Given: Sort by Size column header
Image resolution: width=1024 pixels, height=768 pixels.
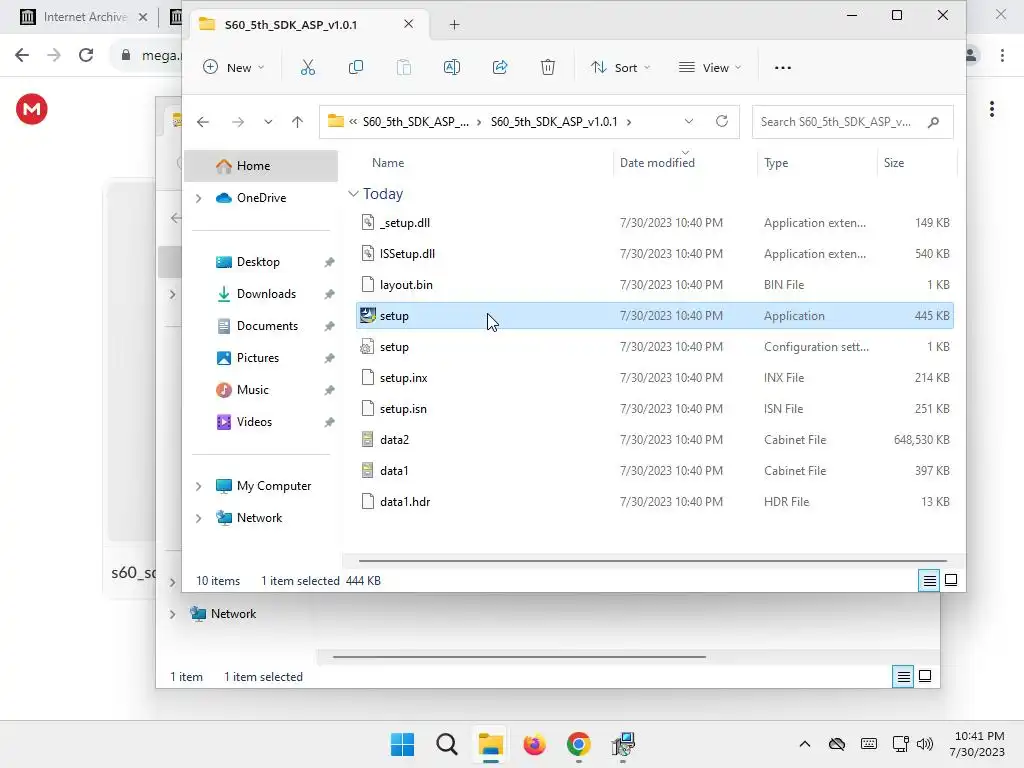Looking at the screenshot, I should (x=893, y=163).
